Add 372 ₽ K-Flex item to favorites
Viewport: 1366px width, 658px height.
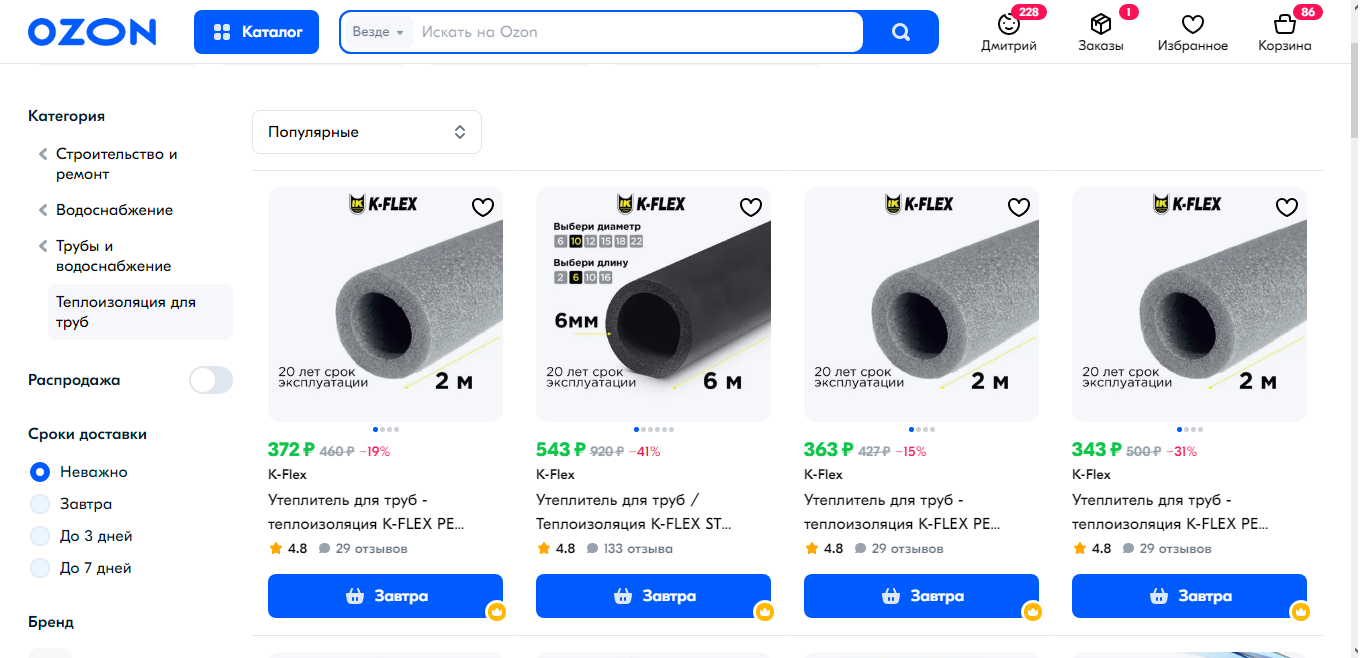pyautogui.click(x=483, y=207)
